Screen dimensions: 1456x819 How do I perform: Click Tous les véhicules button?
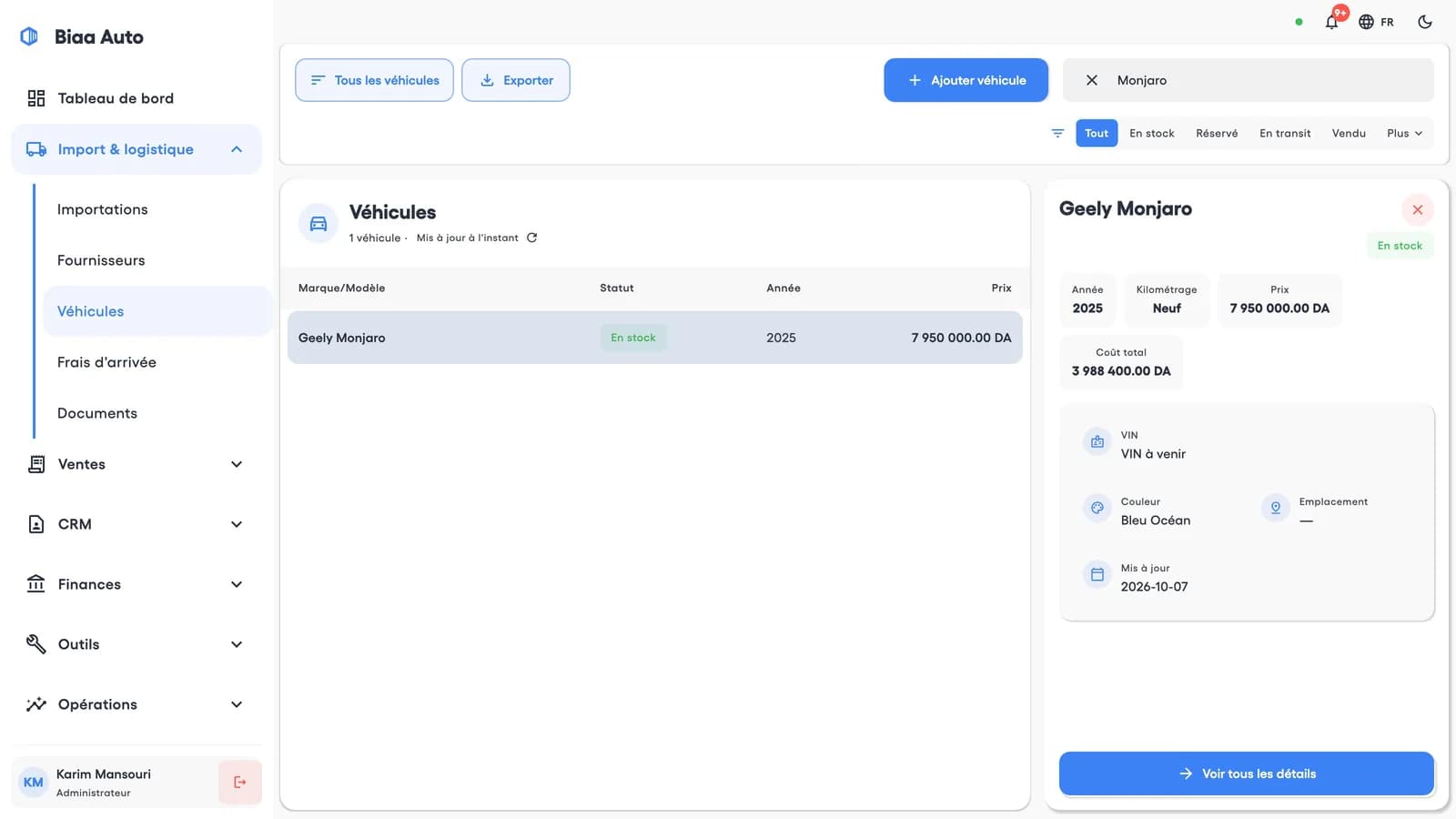click(374, 80)
